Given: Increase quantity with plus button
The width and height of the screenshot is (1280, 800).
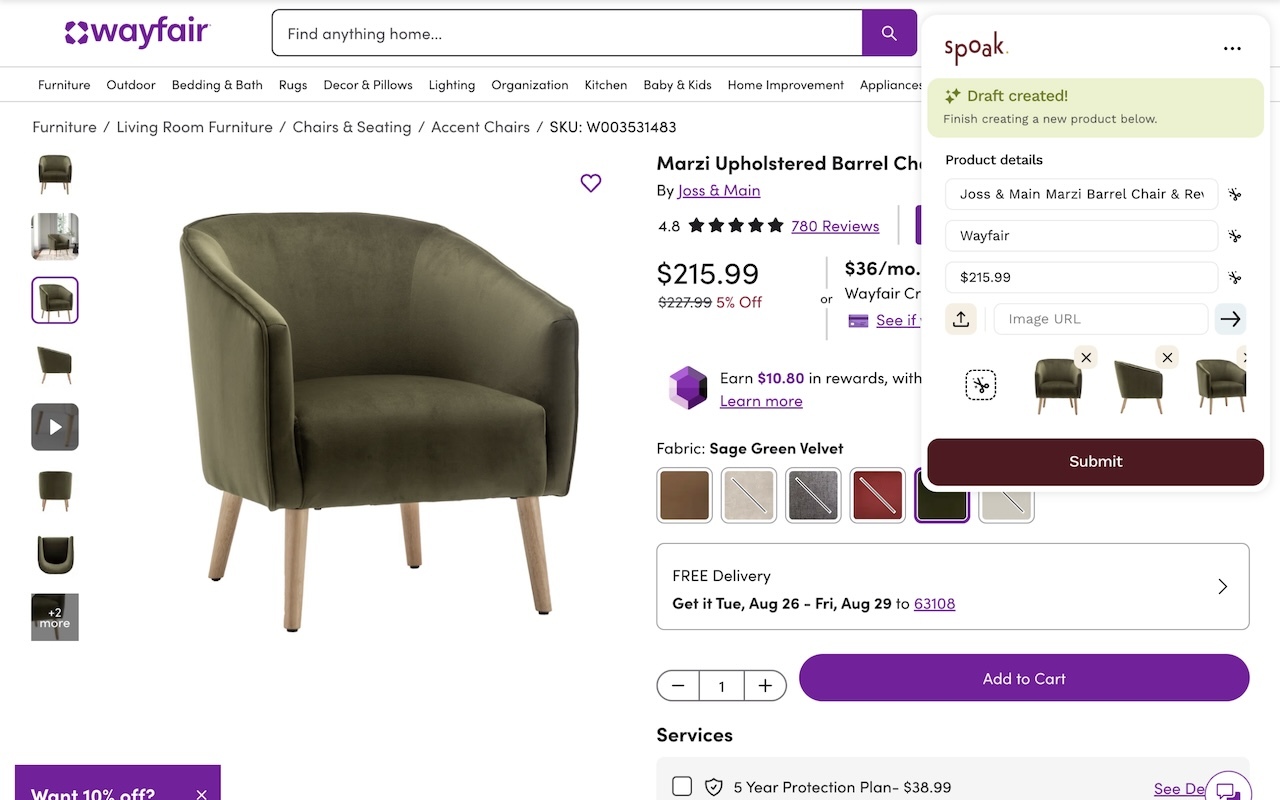Looking at the screenshot, I should point(765,685).
